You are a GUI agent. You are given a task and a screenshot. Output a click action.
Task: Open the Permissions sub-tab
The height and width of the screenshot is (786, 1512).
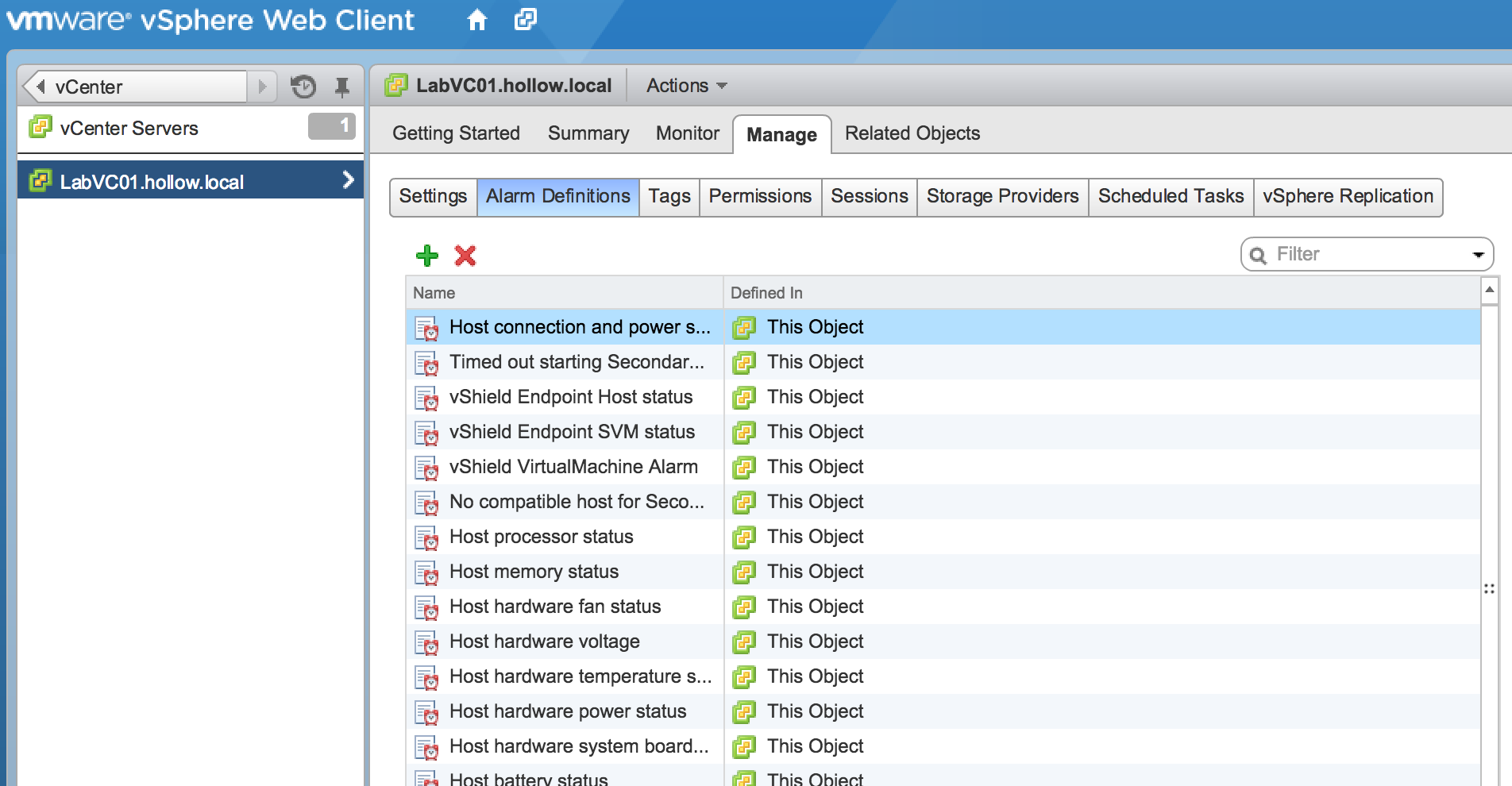click(x=759, y=196)
